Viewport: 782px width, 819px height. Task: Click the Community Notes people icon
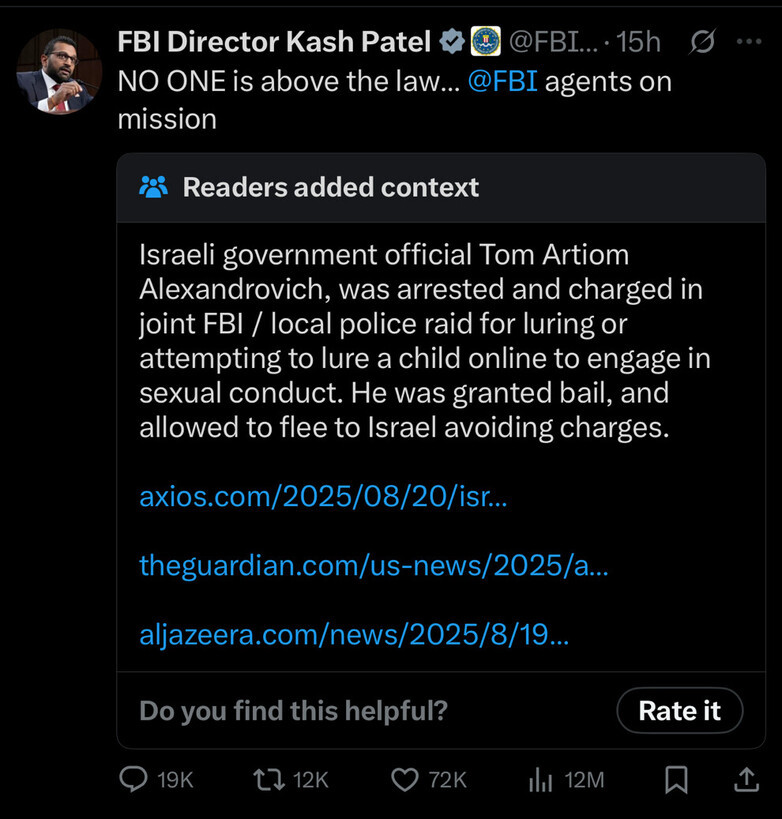pos(154,187)
